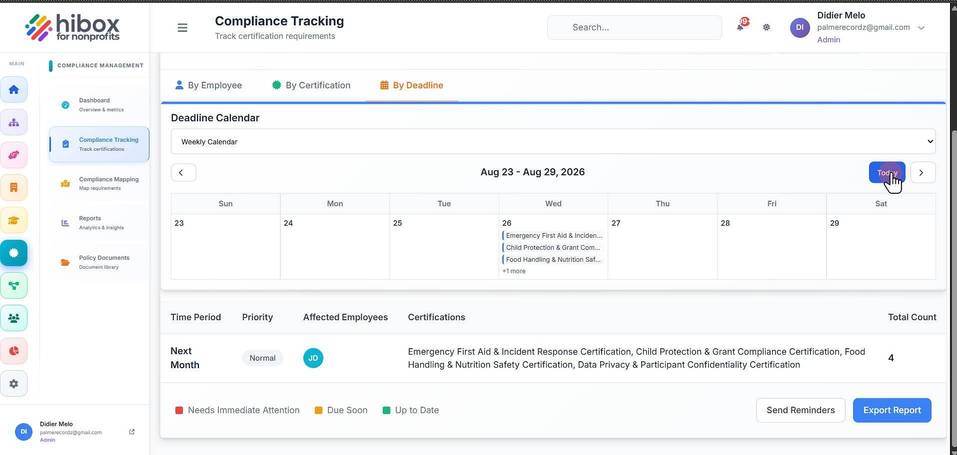
Task: Select Thursday 27 calendar cell
Action: coord(663,247)
